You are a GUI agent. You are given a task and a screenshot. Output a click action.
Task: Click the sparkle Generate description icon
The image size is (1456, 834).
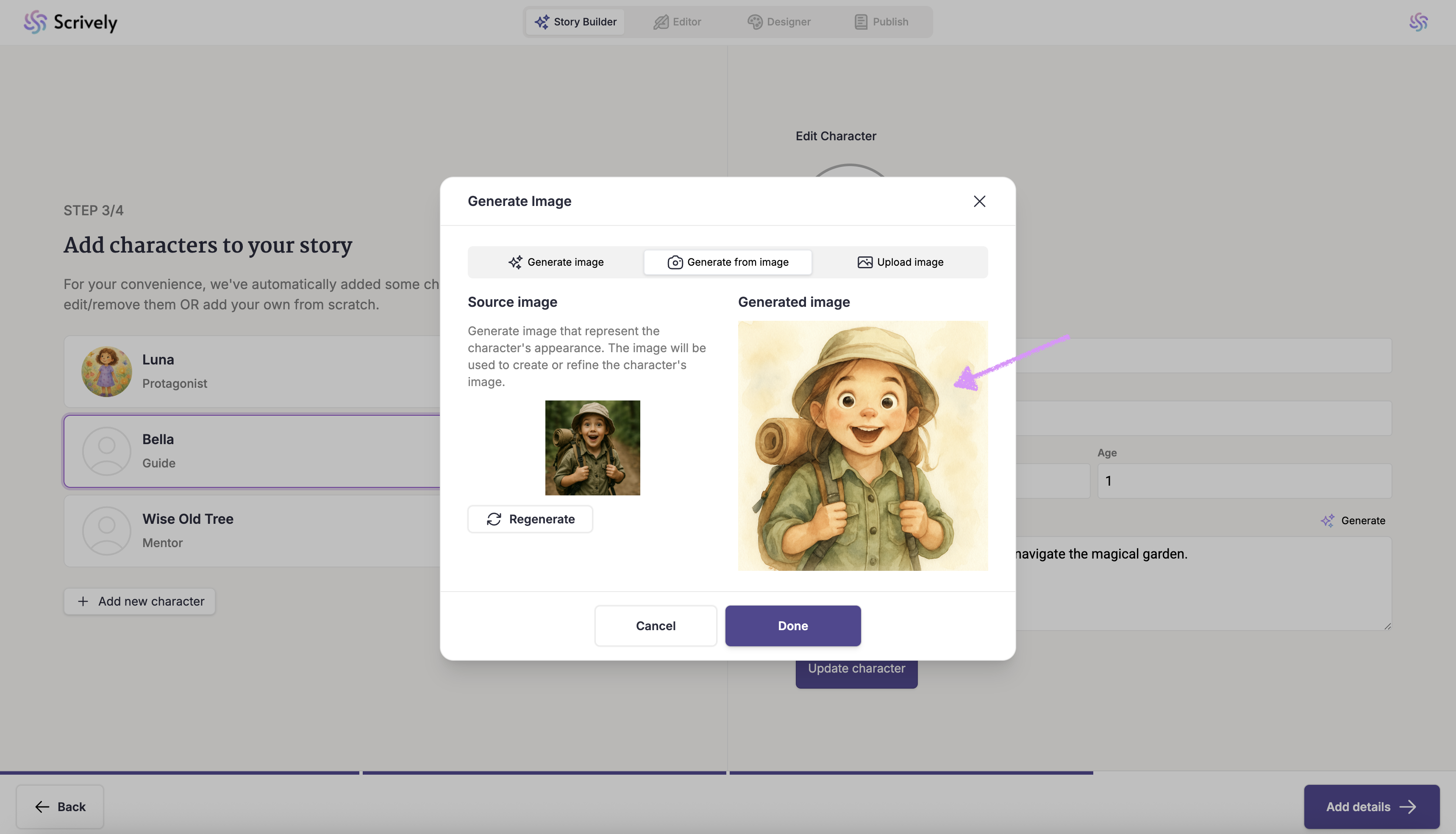click(1327, 520)
